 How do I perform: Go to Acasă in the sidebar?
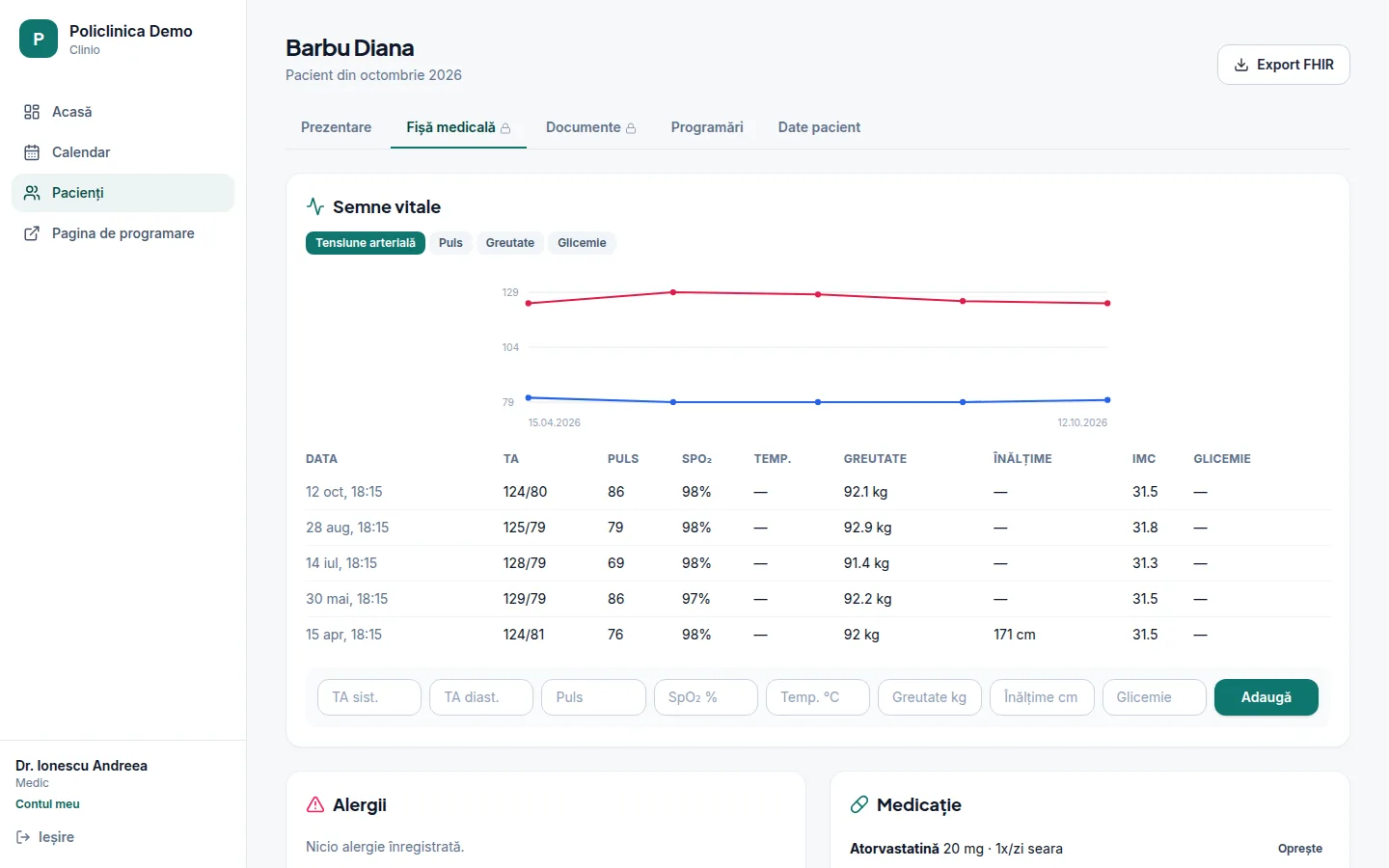point(123,112)
